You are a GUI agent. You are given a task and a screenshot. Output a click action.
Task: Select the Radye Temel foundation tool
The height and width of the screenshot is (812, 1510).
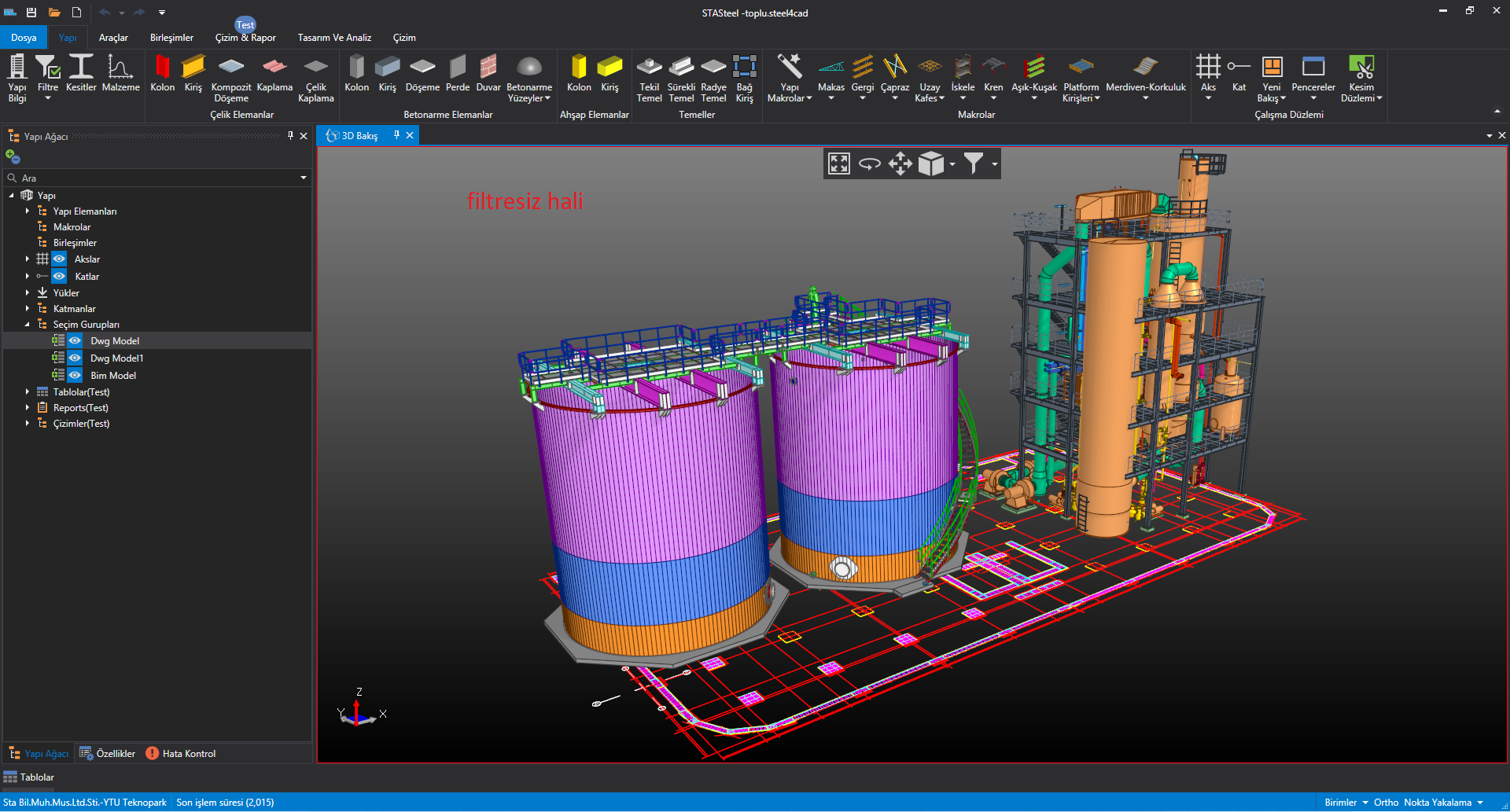point(713,74)
